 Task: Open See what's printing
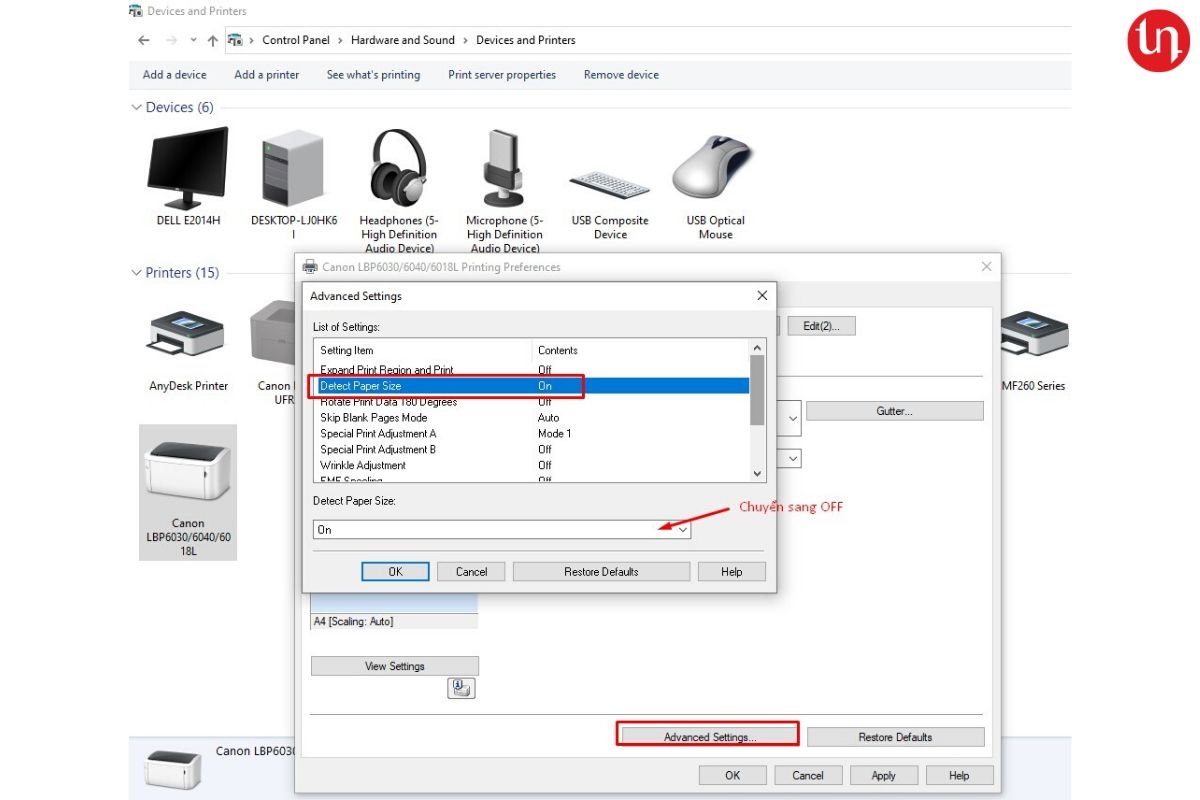pos(373,75)
